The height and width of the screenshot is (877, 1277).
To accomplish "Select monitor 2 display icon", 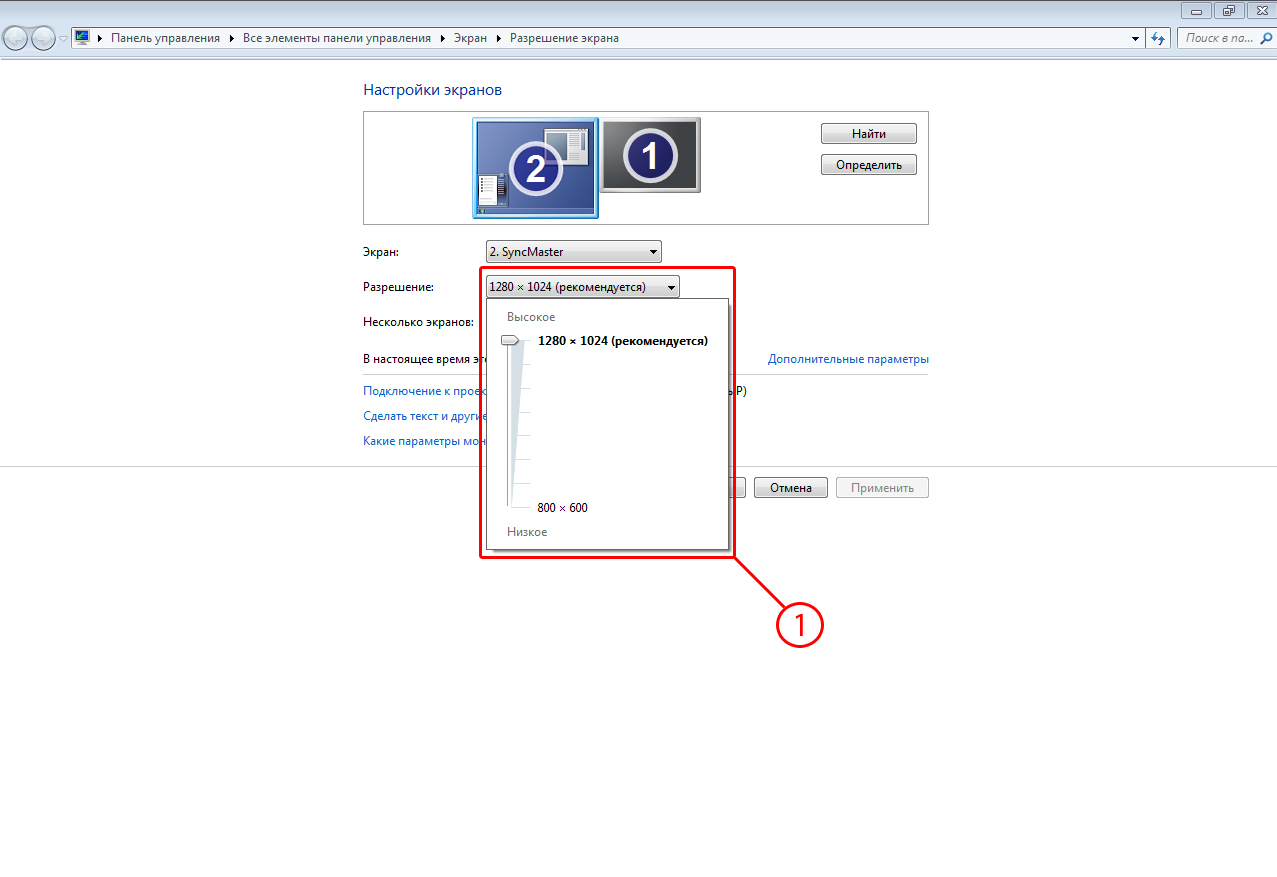I will [x=535, y=167].
